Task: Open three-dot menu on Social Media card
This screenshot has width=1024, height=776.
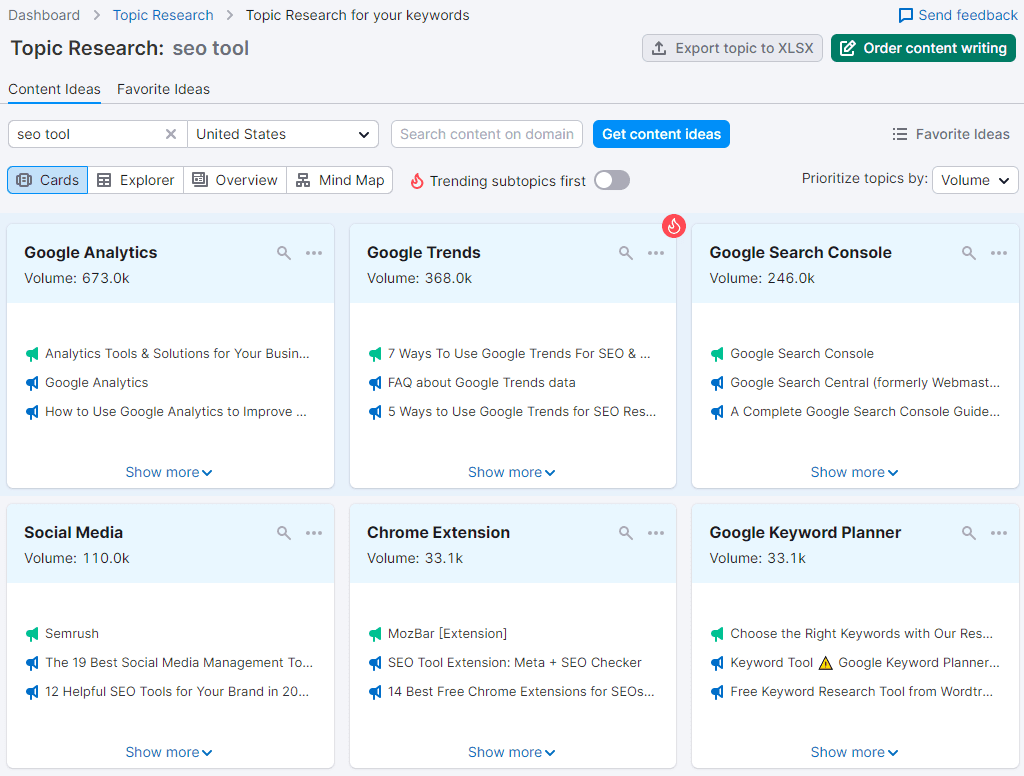Action: [x=314, y=533]
